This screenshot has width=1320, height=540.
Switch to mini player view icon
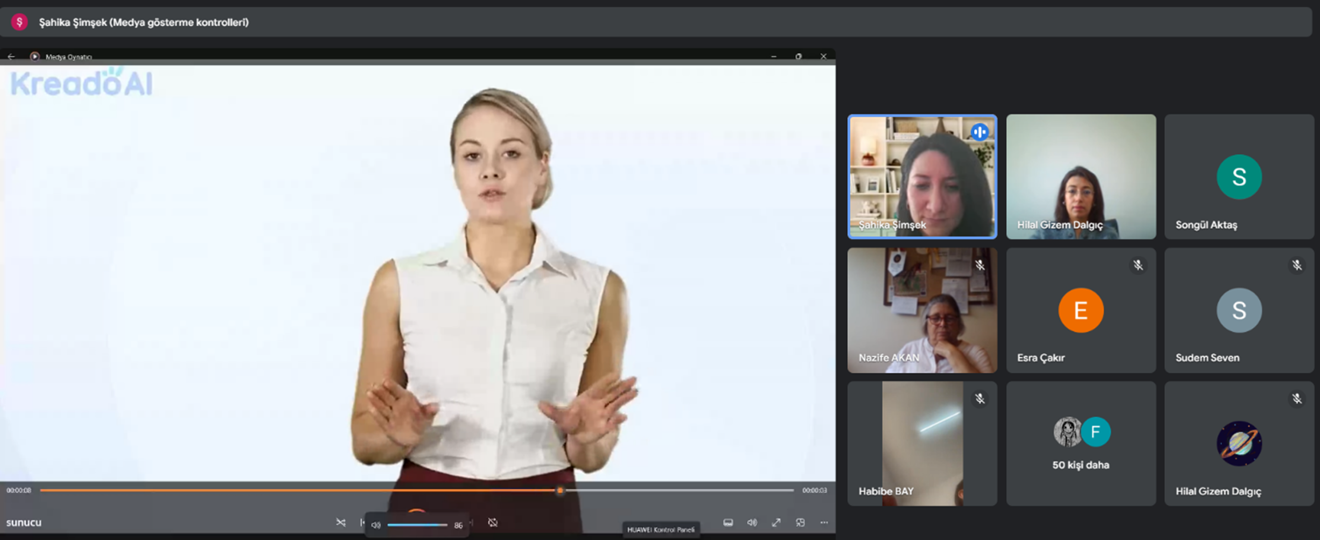pos(800,523)
